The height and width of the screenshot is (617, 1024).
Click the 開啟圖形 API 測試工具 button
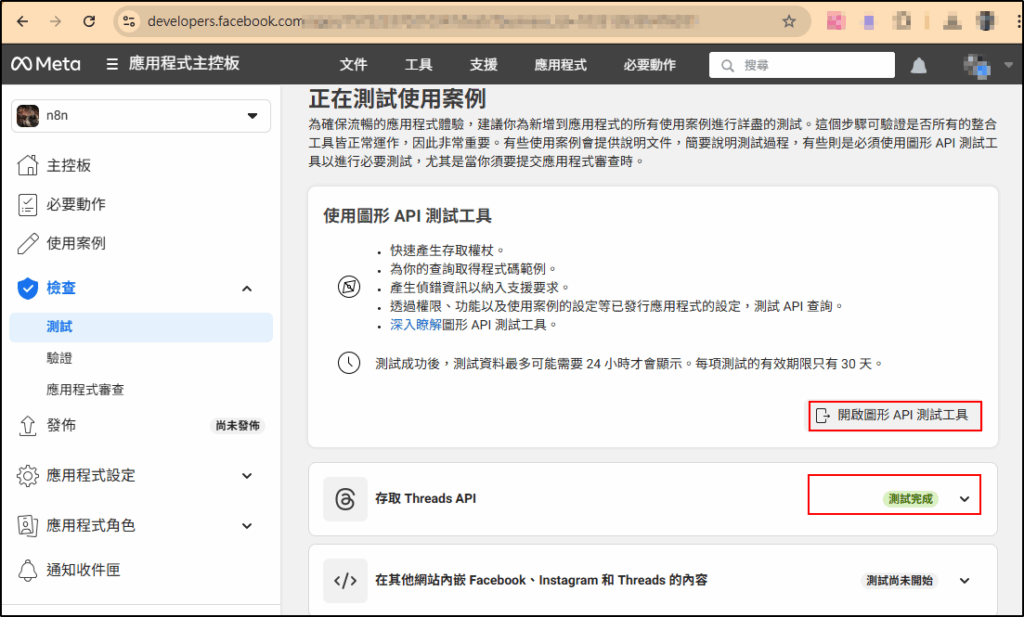895,415
